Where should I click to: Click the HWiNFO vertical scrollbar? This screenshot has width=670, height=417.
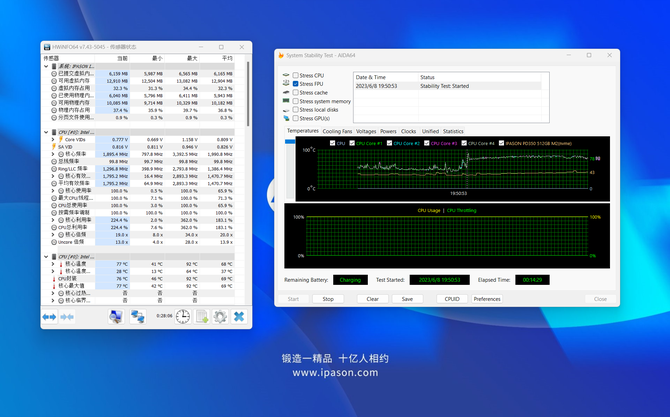point(248,94)
